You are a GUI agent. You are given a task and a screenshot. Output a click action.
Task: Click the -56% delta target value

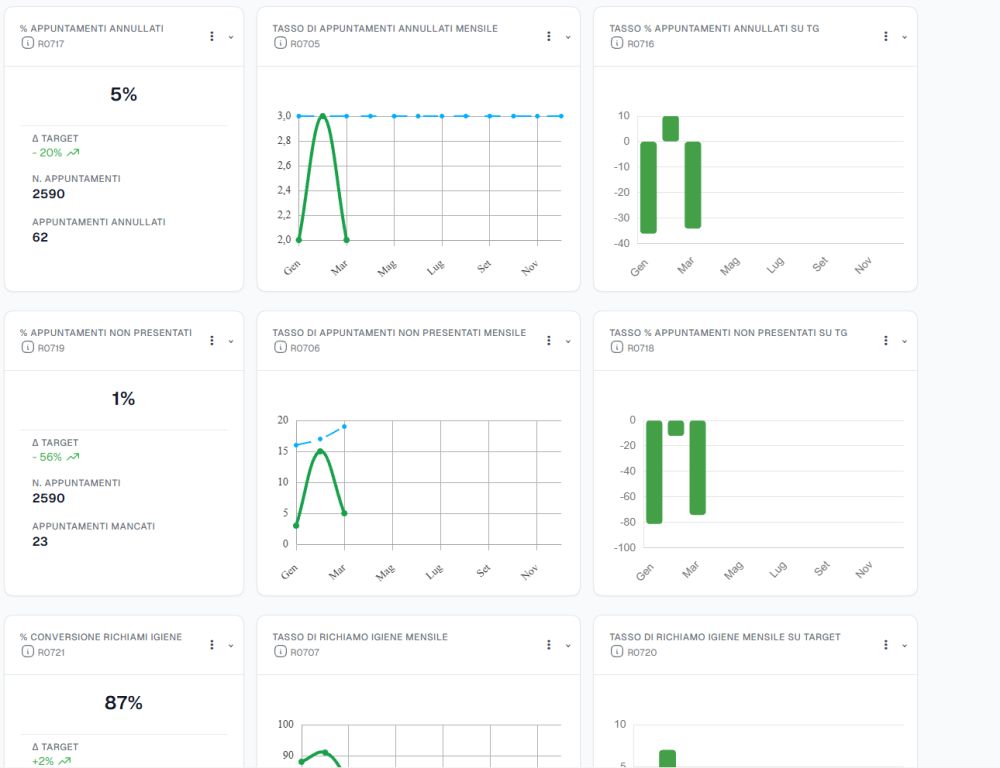click(x=47, y=457)
